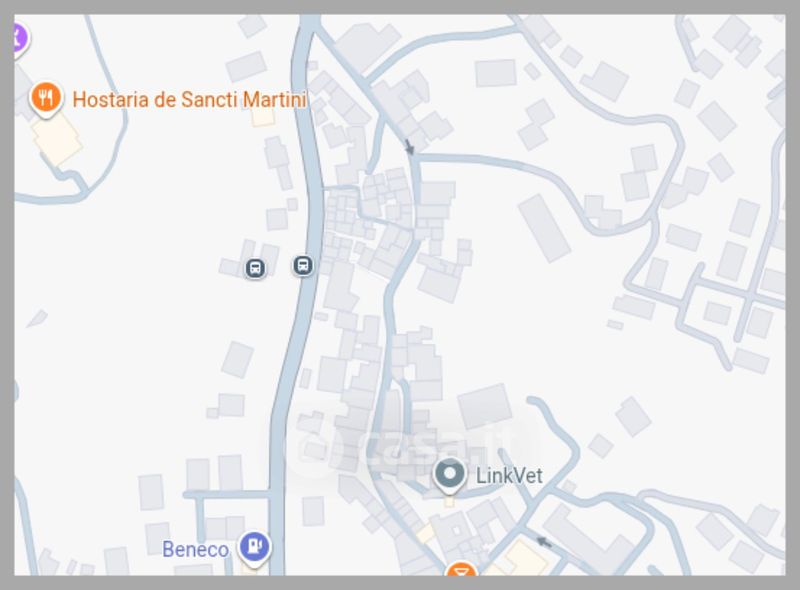Viewport: 800px width, 590px height.
Task: Select the purple marker at the map's corner
Action: (19, 38)
